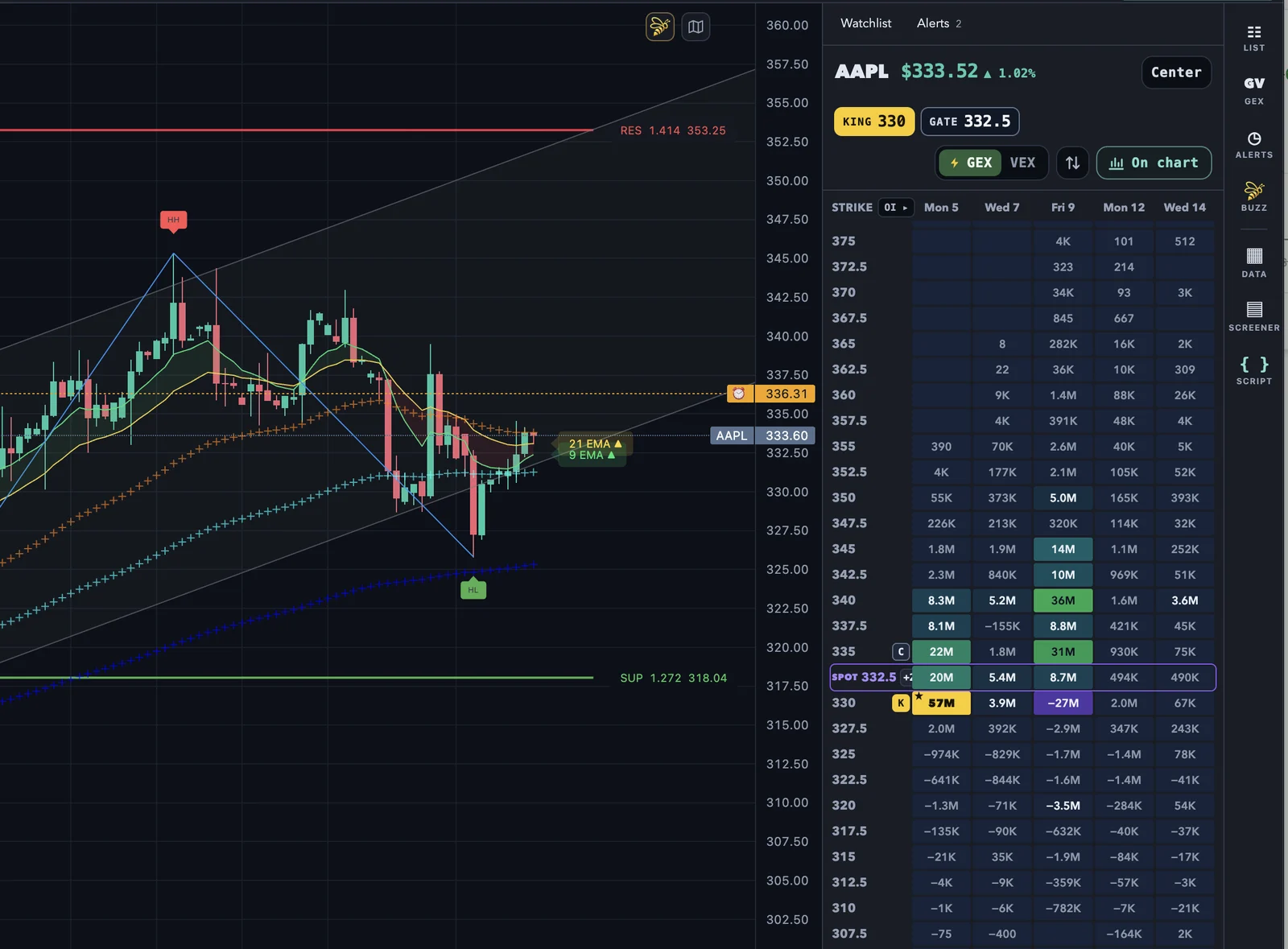Click the STRIKE column header
1288x949 pixels.
[x=852, y=208]
